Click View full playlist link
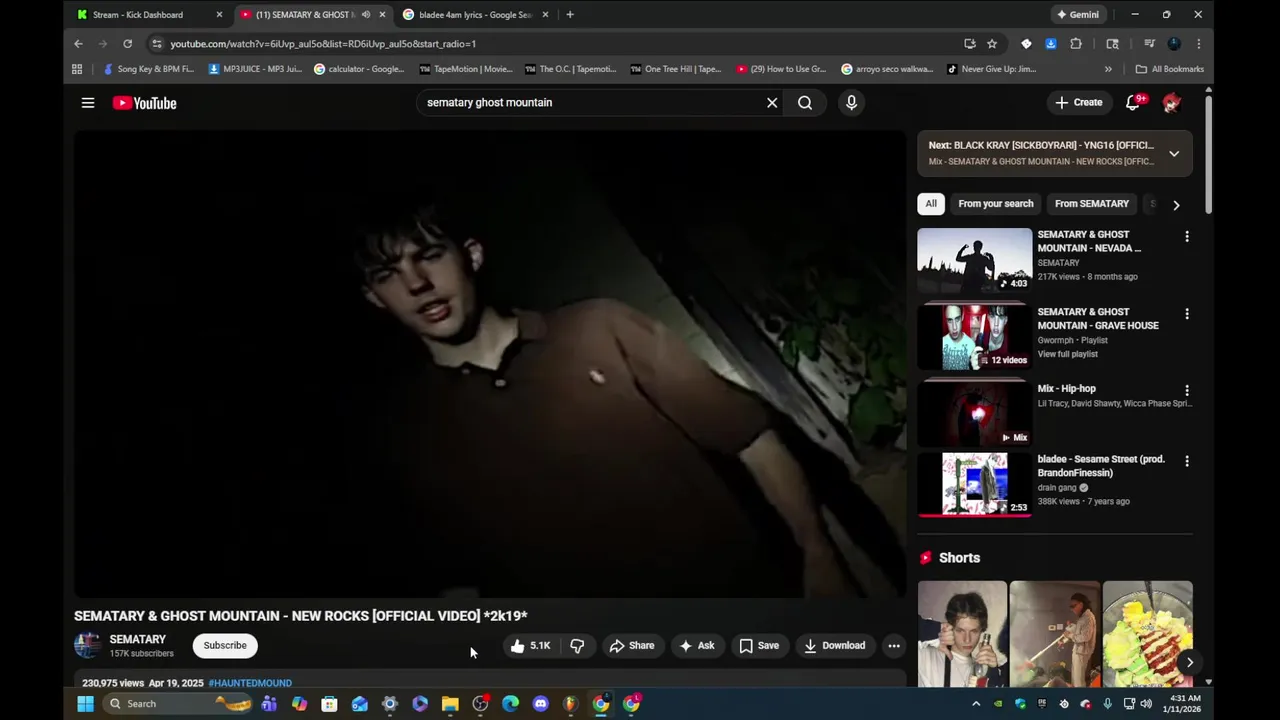Image resolution: width=1280 pixels, height=720 pixels. tap(1067, 354)
